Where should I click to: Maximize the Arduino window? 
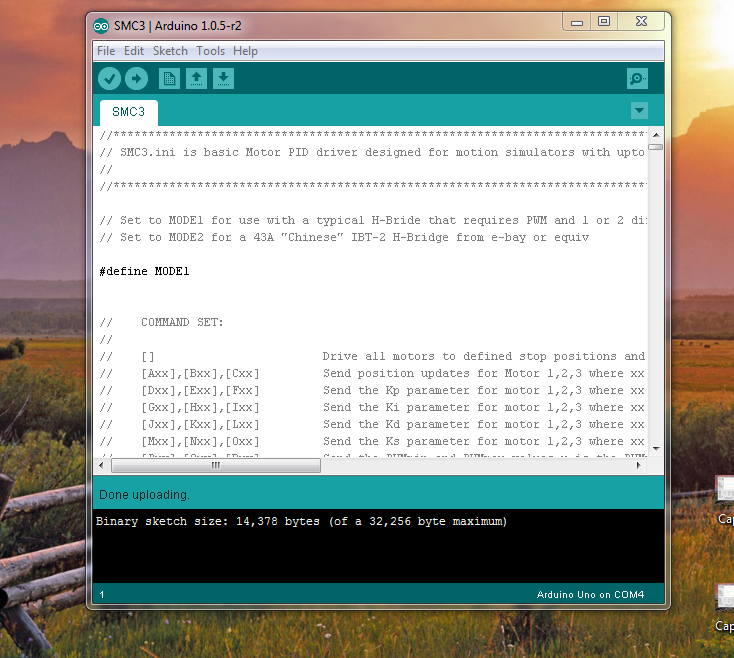coord(604,22)
